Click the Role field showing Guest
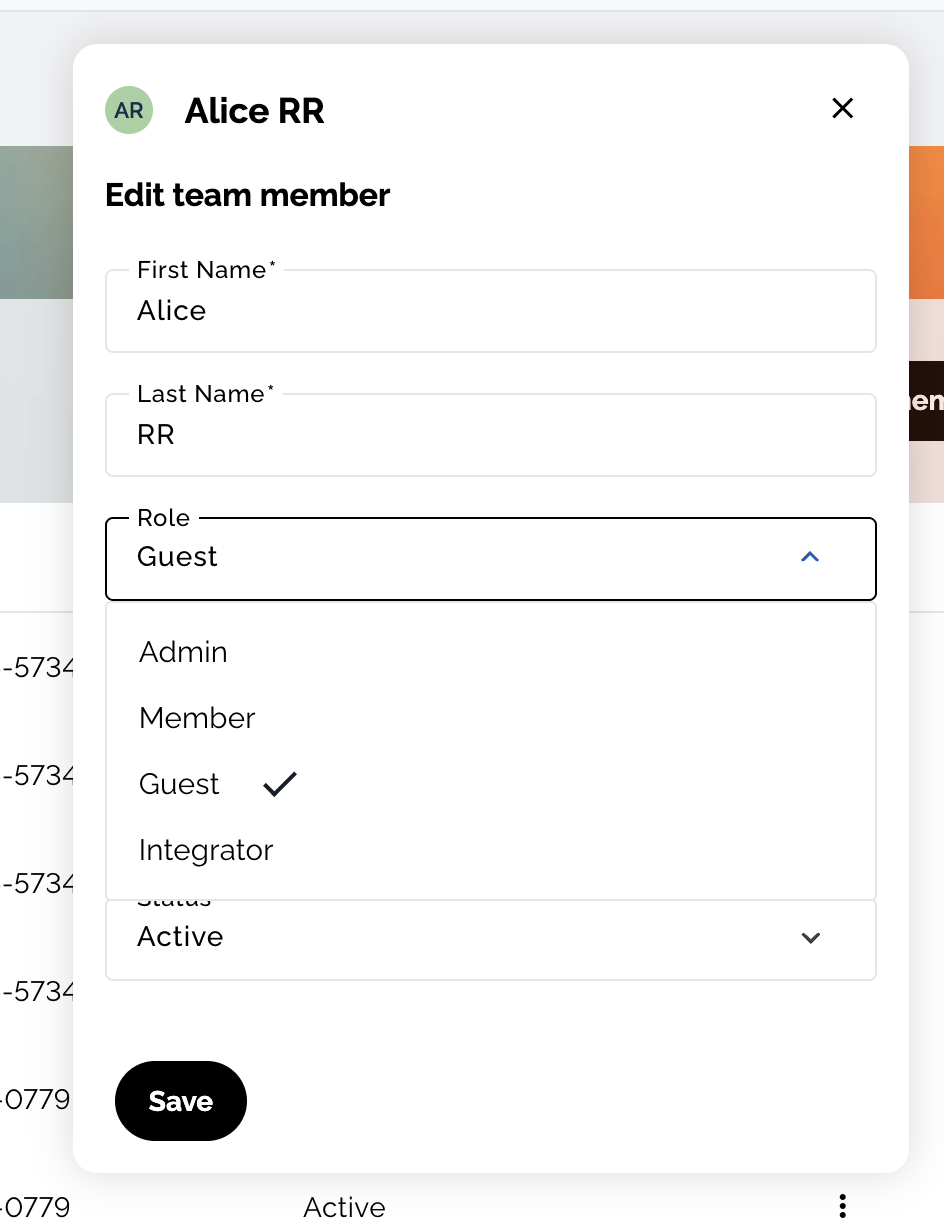 (x=491, y=558)
